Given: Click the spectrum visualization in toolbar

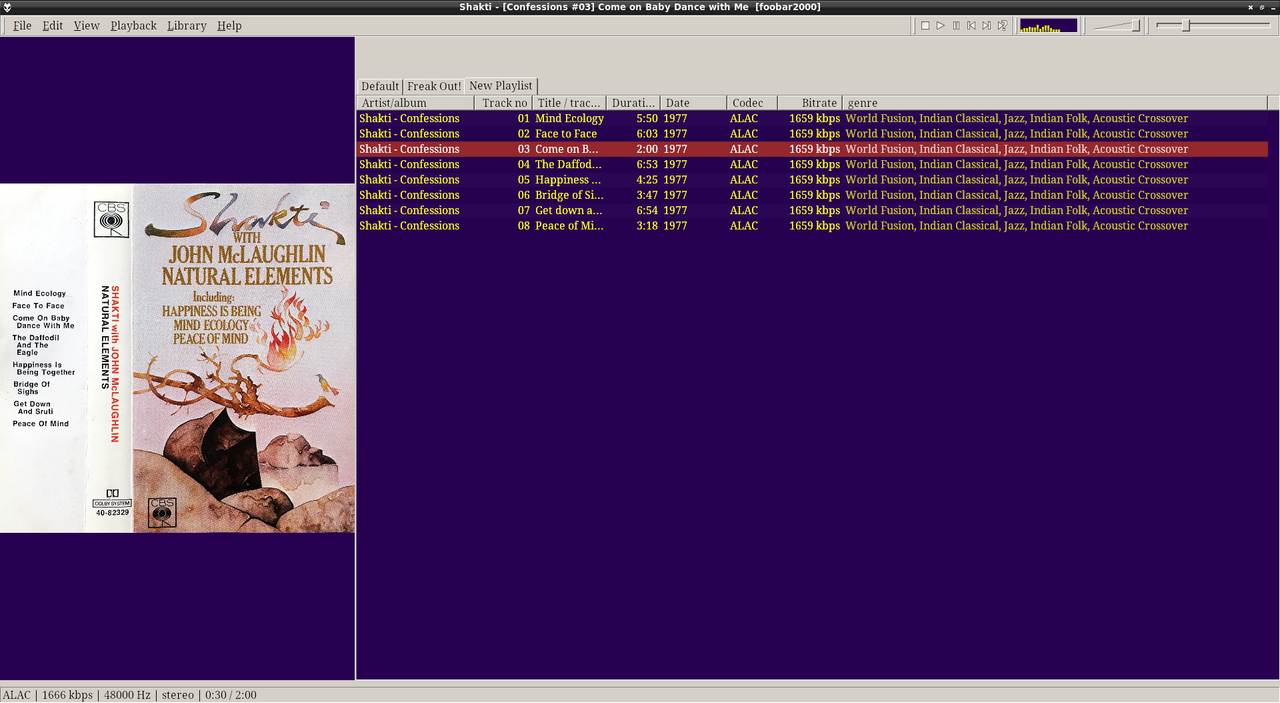Looking at the screenshot, I should [x=1048, y=26].
